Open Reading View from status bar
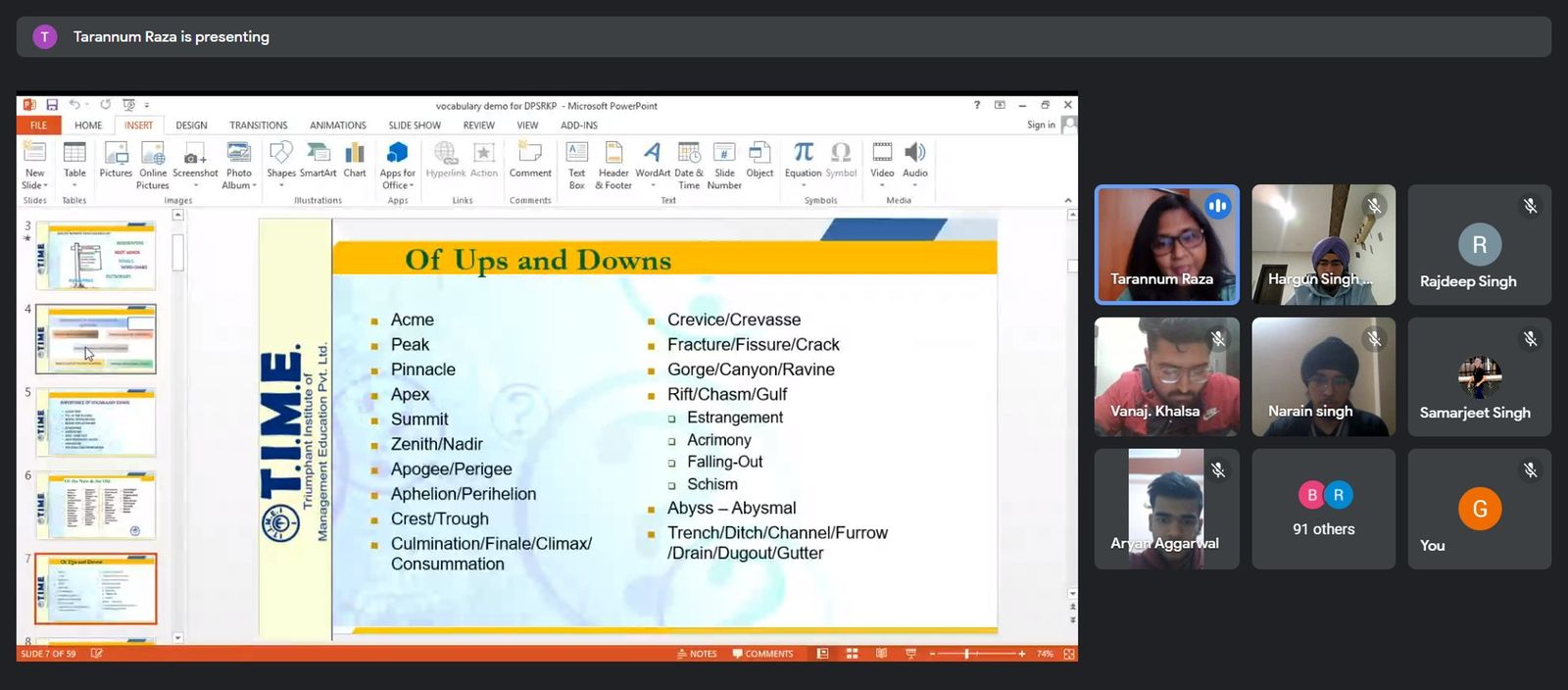1568x690 pixels. point(881,654)
